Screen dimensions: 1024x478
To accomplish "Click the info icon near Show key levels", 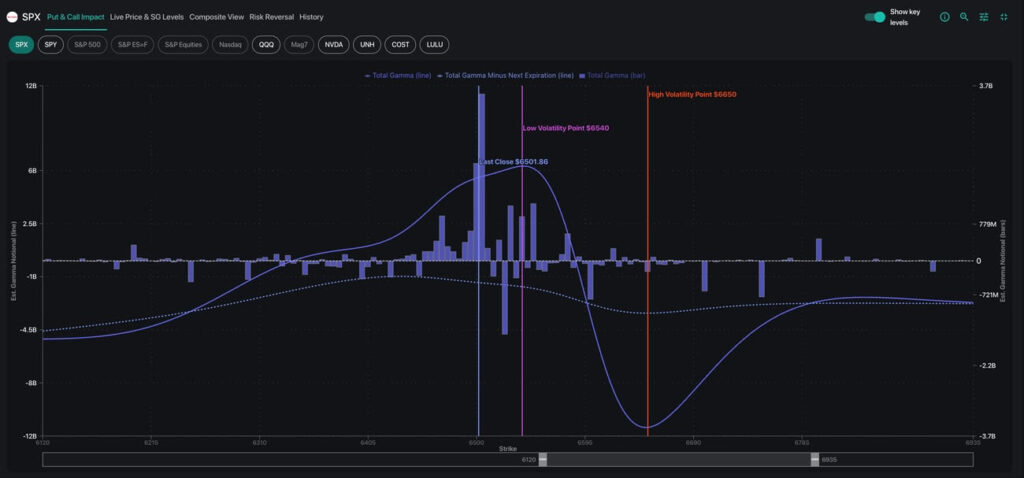I will click(944, 17).
